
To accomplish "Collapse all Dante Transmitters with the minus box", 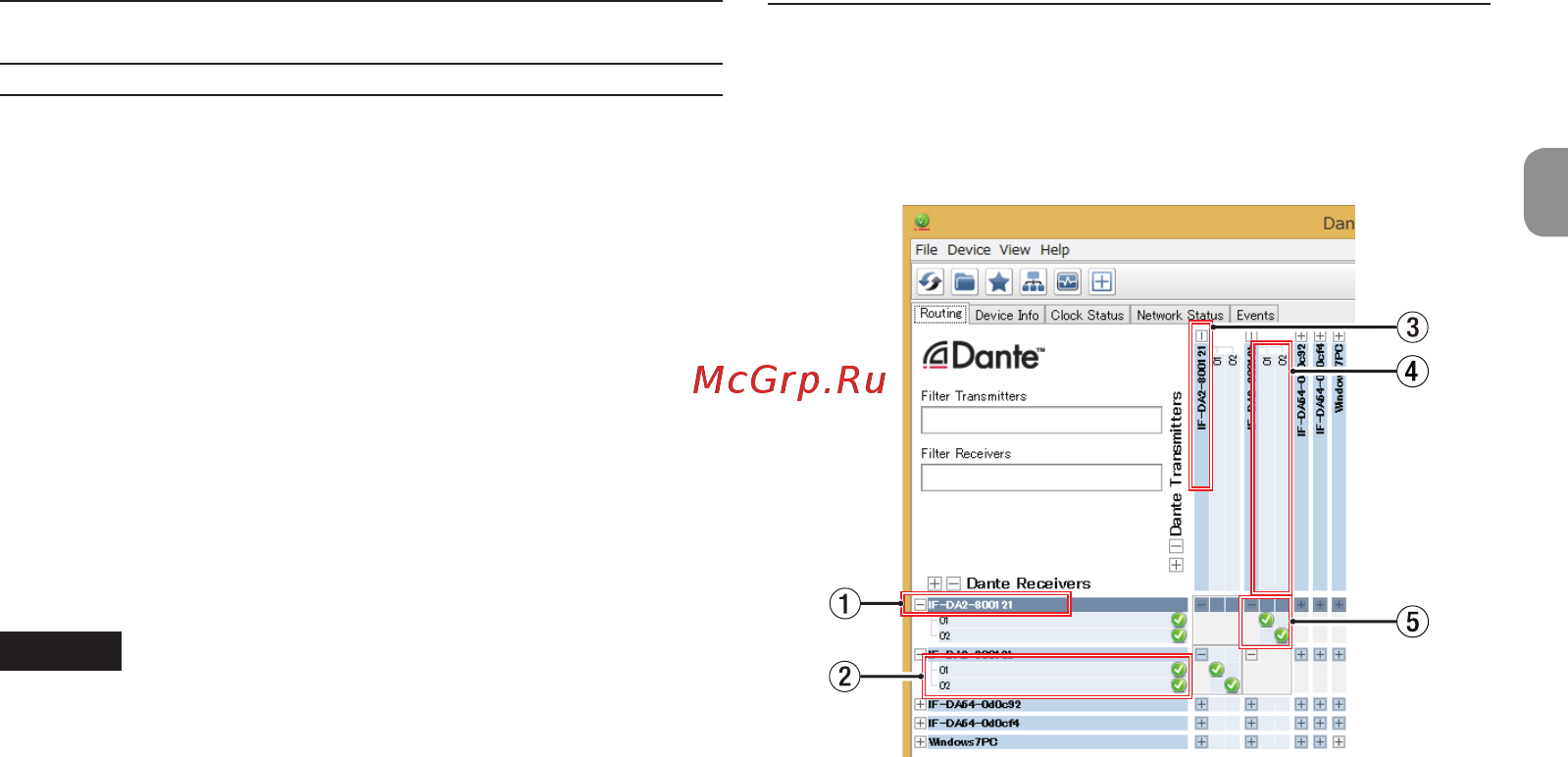I will click(1177, 546).
